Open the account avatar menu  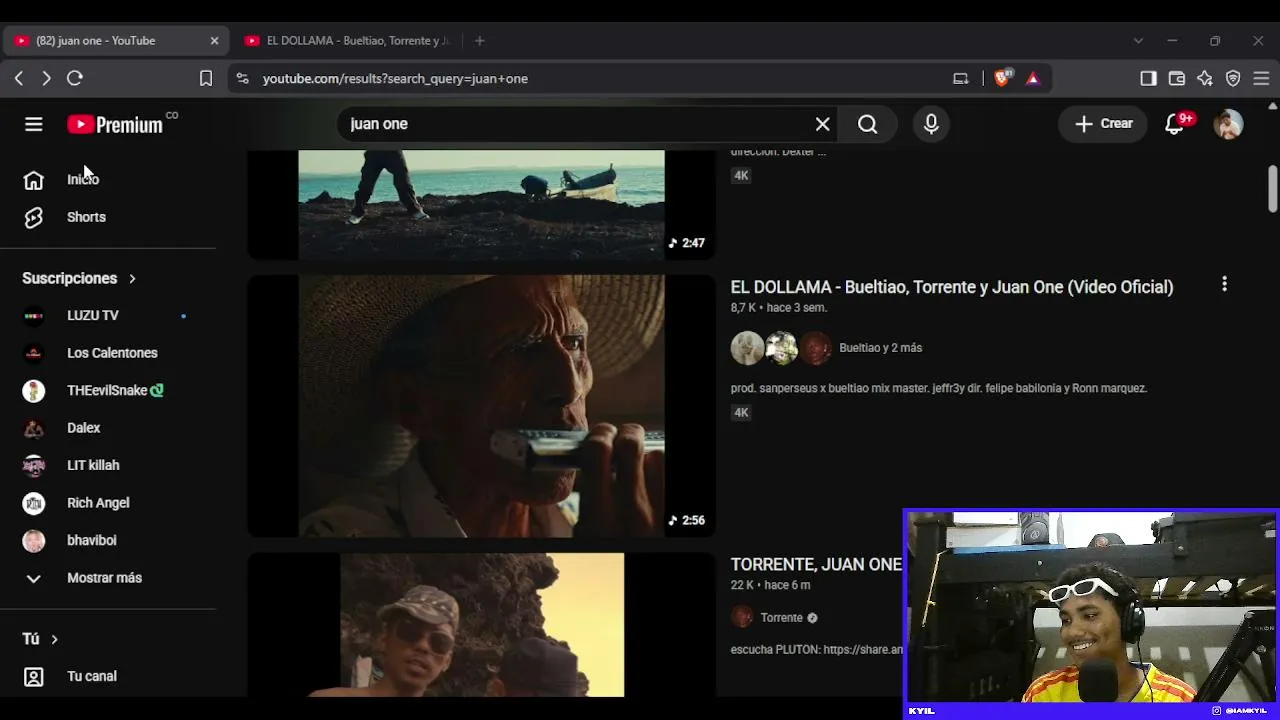click(1228, 124)
